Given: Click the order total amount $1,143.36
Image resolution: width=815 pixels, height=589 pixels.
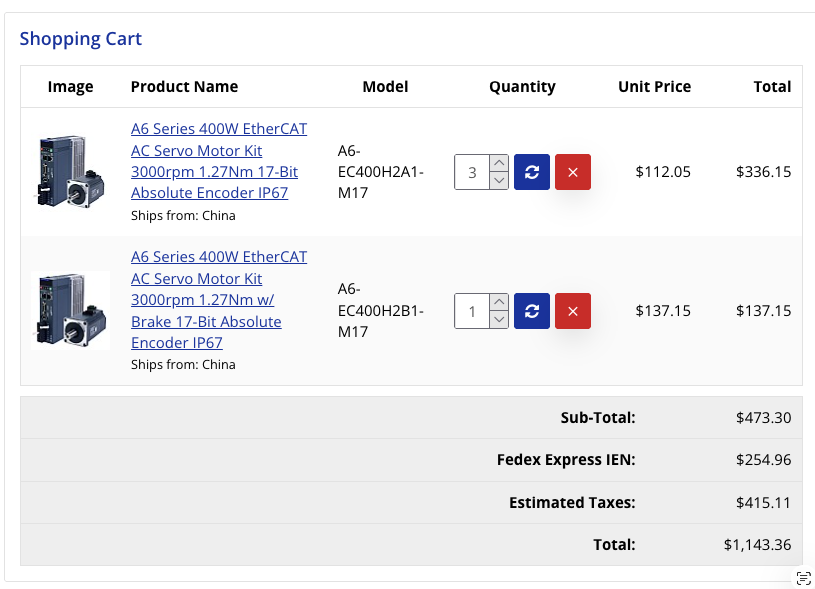Looking at the screenshot, I should [x=757, y=545].
